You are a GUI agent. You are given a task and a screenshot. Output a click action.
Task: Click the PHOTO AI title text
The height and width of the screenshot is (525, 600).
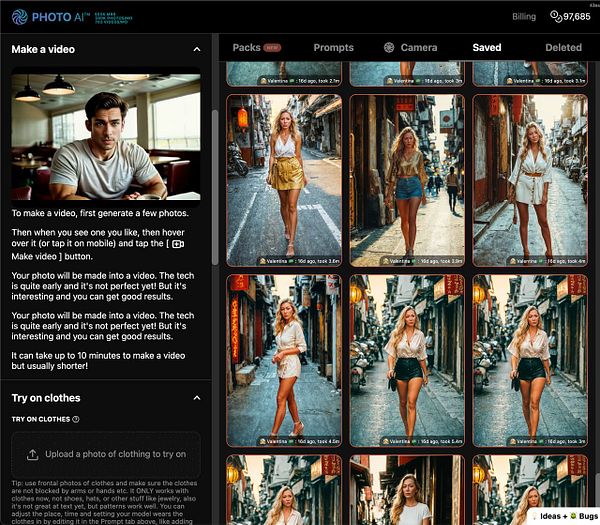coord(61,17)
